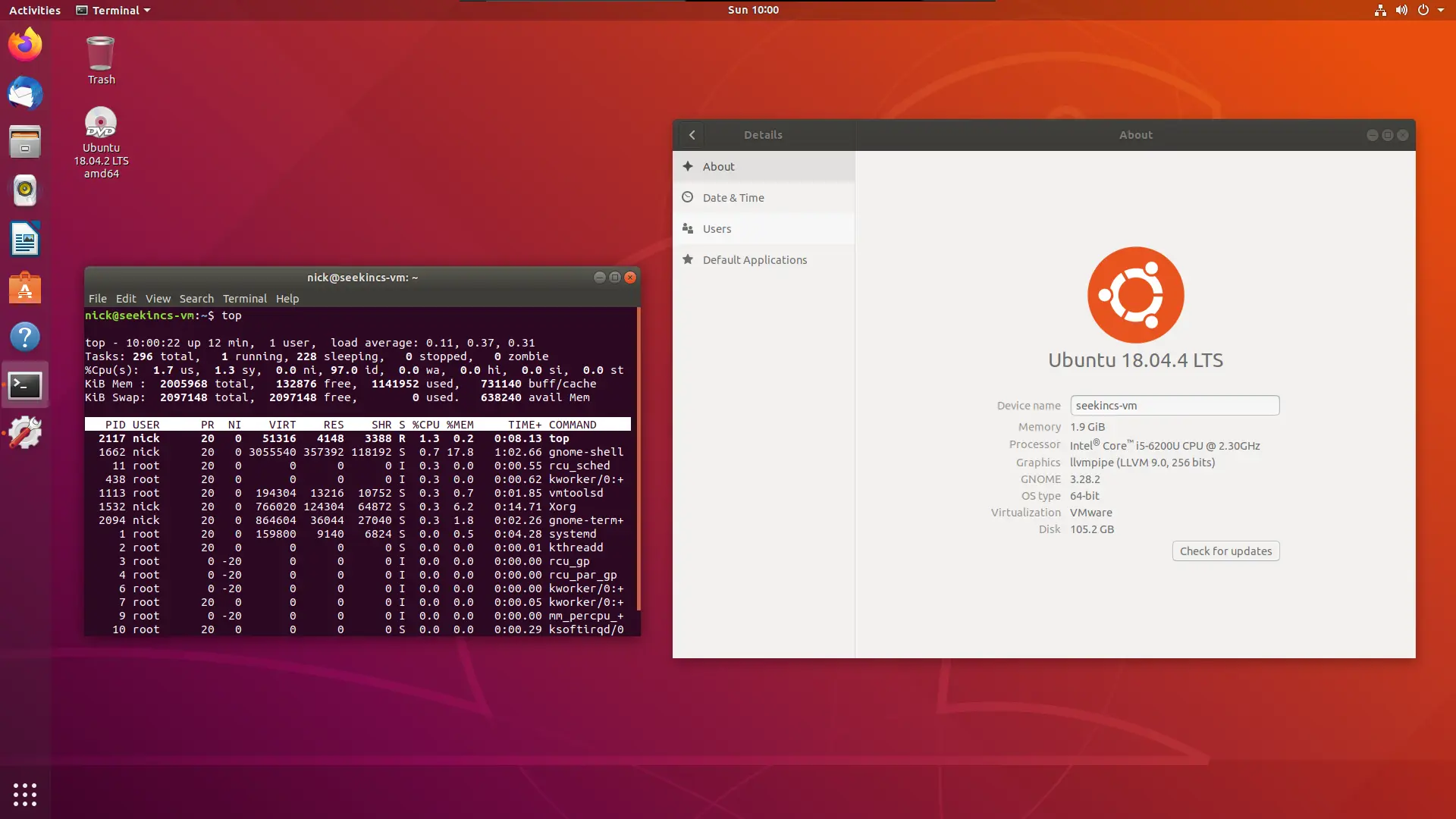The width and height of the screenshot is (1456, 819).
Task: Launch Thunderbird mail from the dock
Action: click(25, 93)
